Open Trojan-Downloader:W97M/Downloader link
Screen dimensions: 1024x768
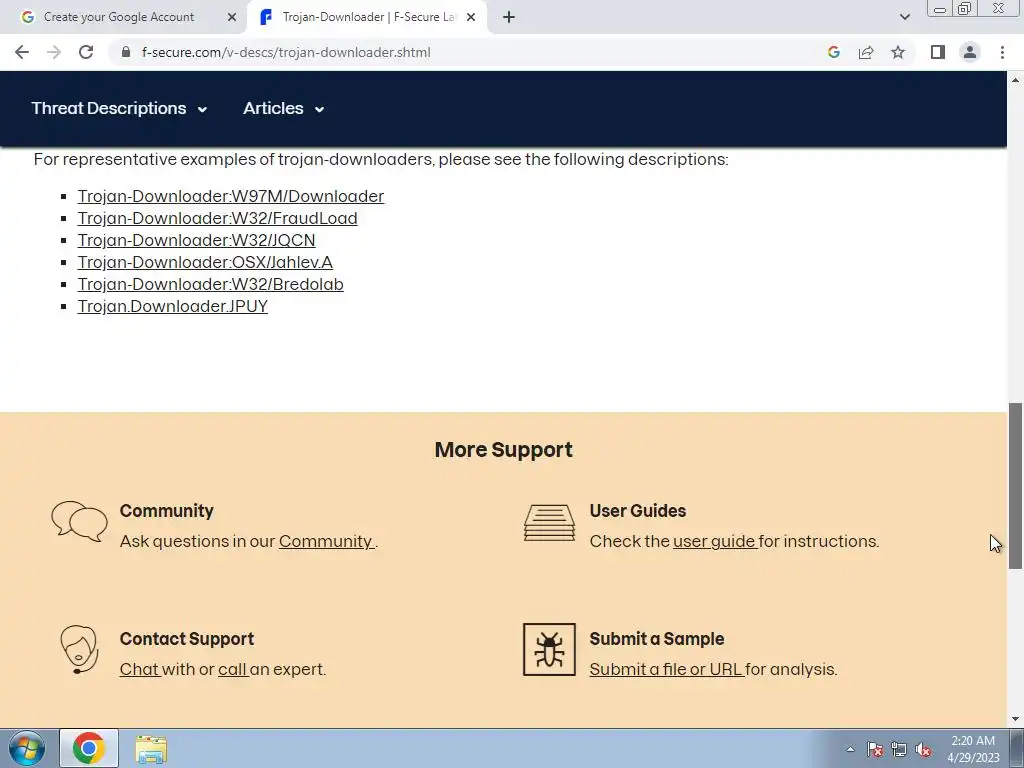click(x=231, y=196)
